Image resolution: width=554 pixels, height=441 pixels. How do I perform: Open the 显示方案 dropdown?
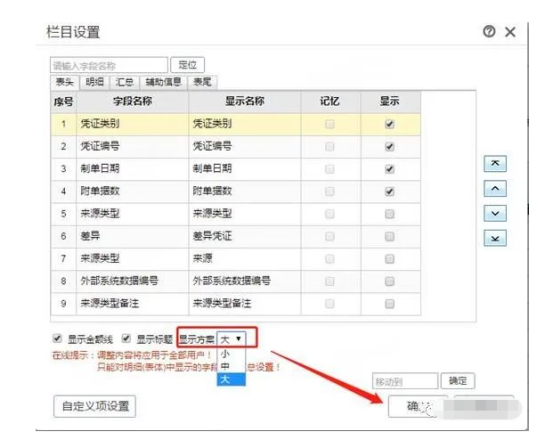point(231,339)
